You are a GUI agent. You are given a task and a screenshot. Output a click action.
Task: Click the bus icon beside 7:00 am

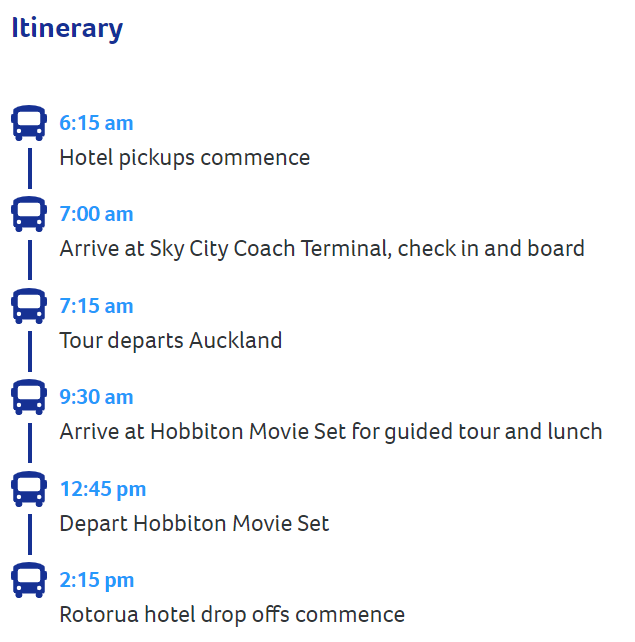pos(29,214)
